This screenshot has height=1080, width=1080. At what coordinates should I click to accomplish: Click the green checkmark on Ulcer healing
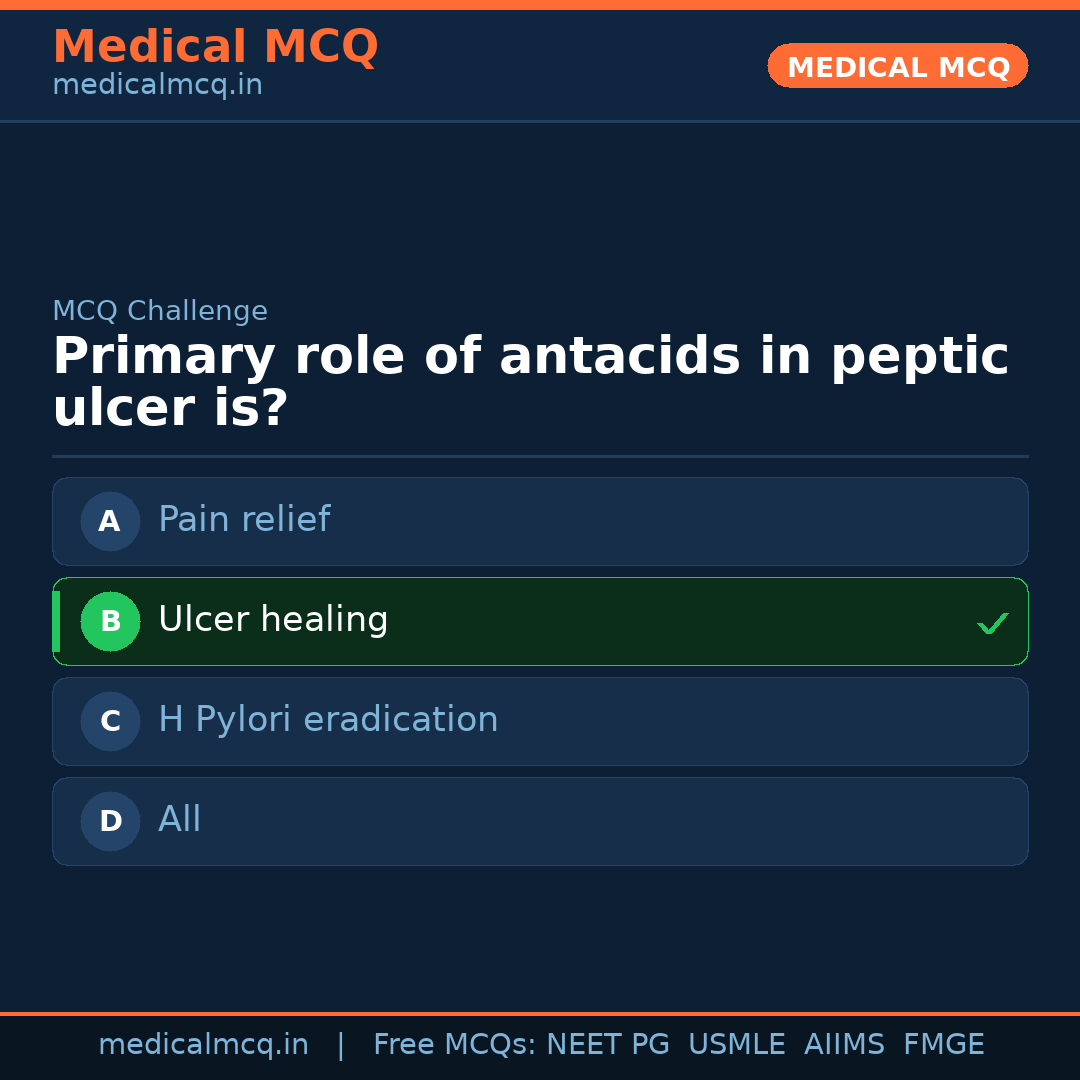[992, 623]
